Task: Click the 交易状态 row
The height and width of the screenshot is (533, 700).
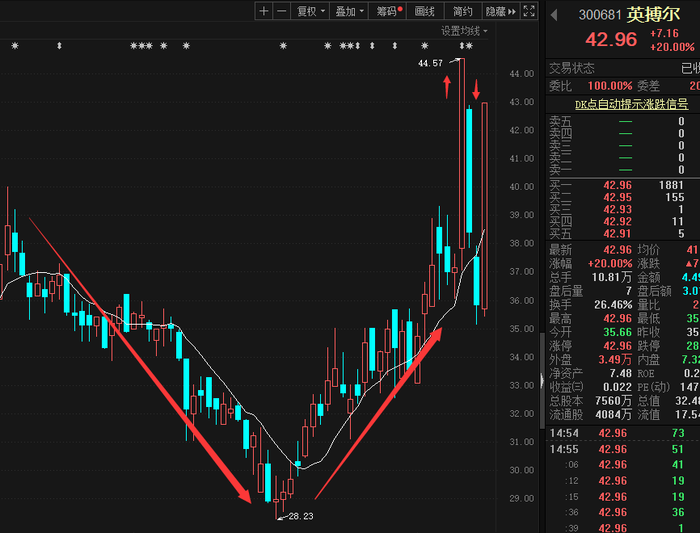Action: tap(623, 68)
